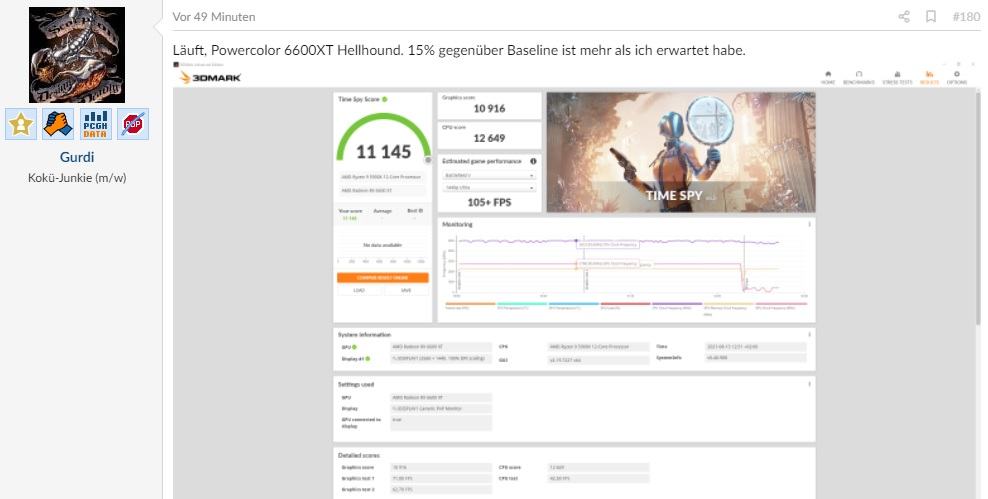Image resolution: width=988 pixels, height=499 pixels.
Task: Click the post text about Powercolor 6600XT Hellhound
Action: click(459, 50)
